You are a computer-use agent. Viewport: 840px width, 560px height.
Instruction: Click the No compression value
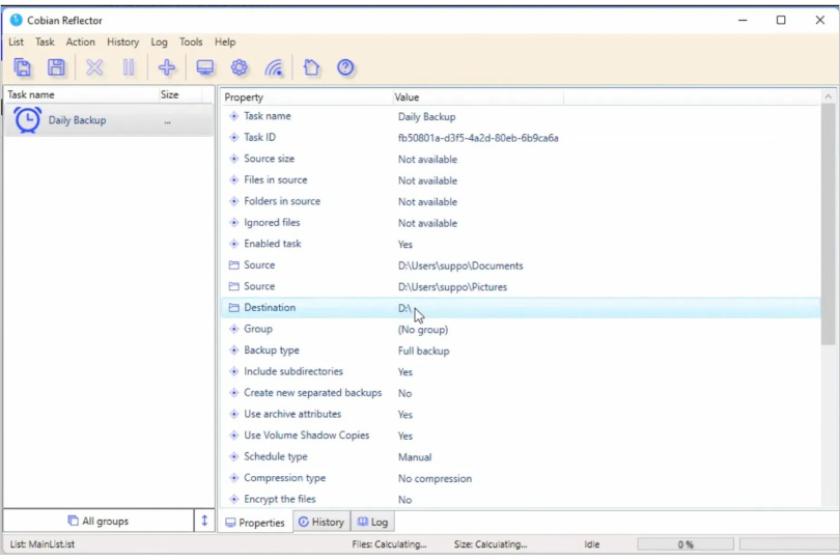[434, 479]
